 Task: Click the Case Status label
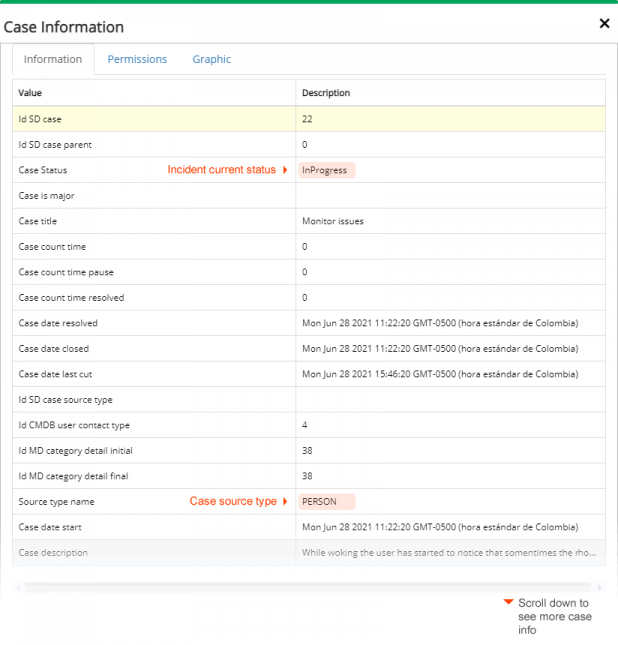43,170
